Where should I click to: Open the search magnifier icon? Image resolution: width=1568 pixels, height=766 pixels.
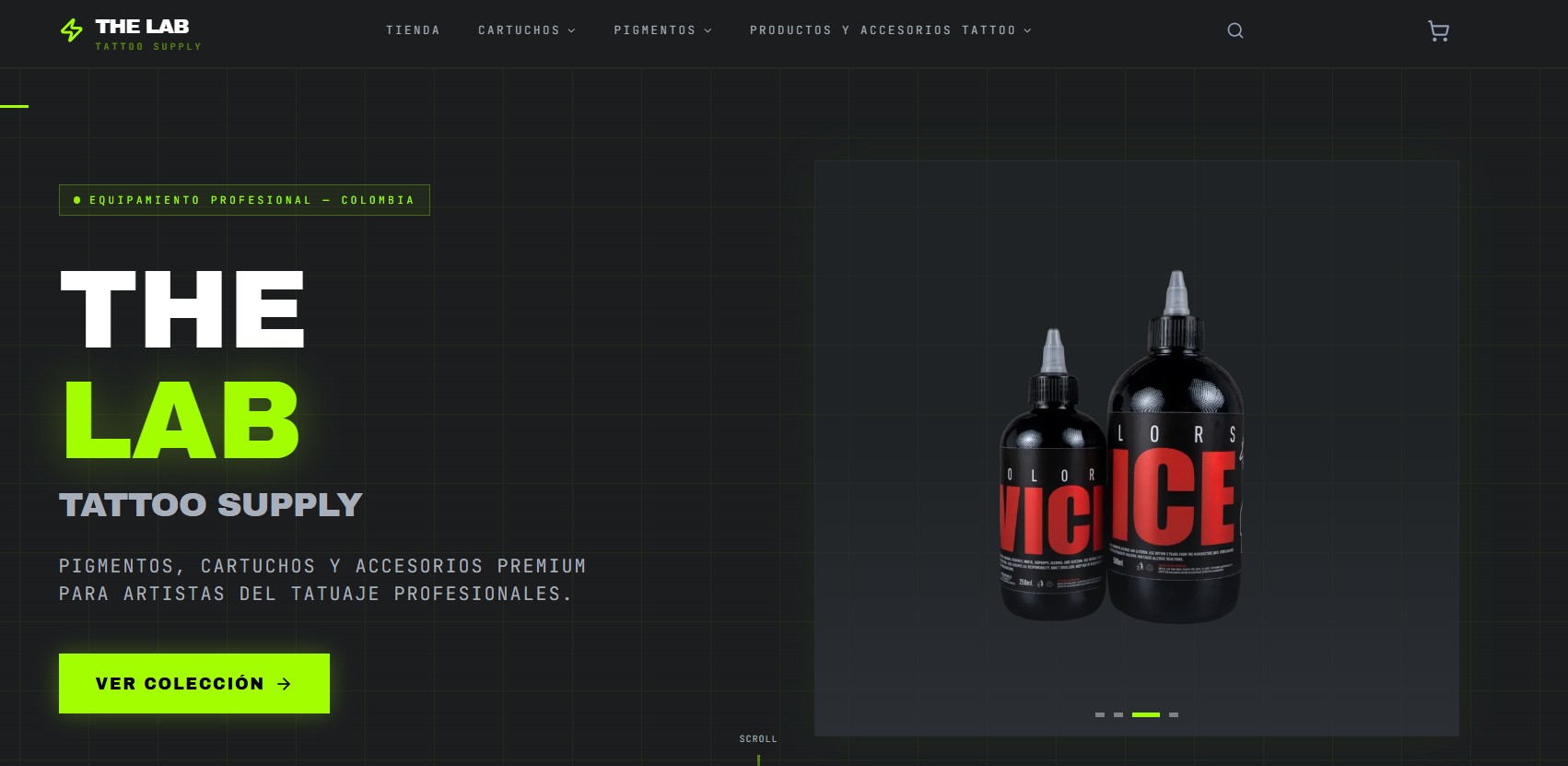1235,30
